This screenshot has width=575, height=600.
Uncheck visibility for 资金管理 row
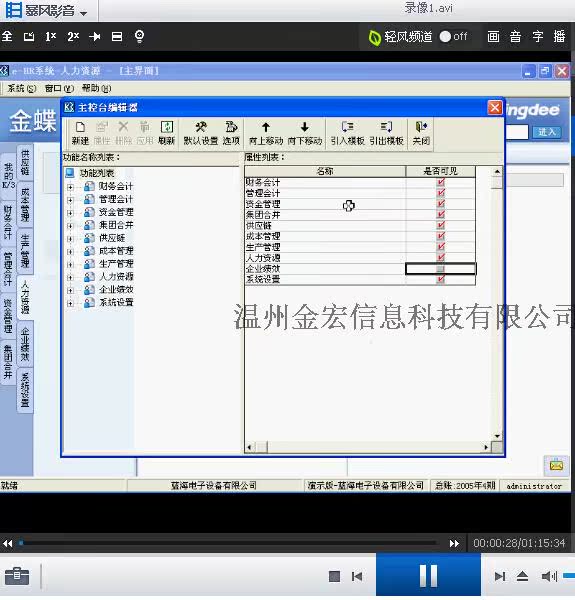tap(441, 204)
